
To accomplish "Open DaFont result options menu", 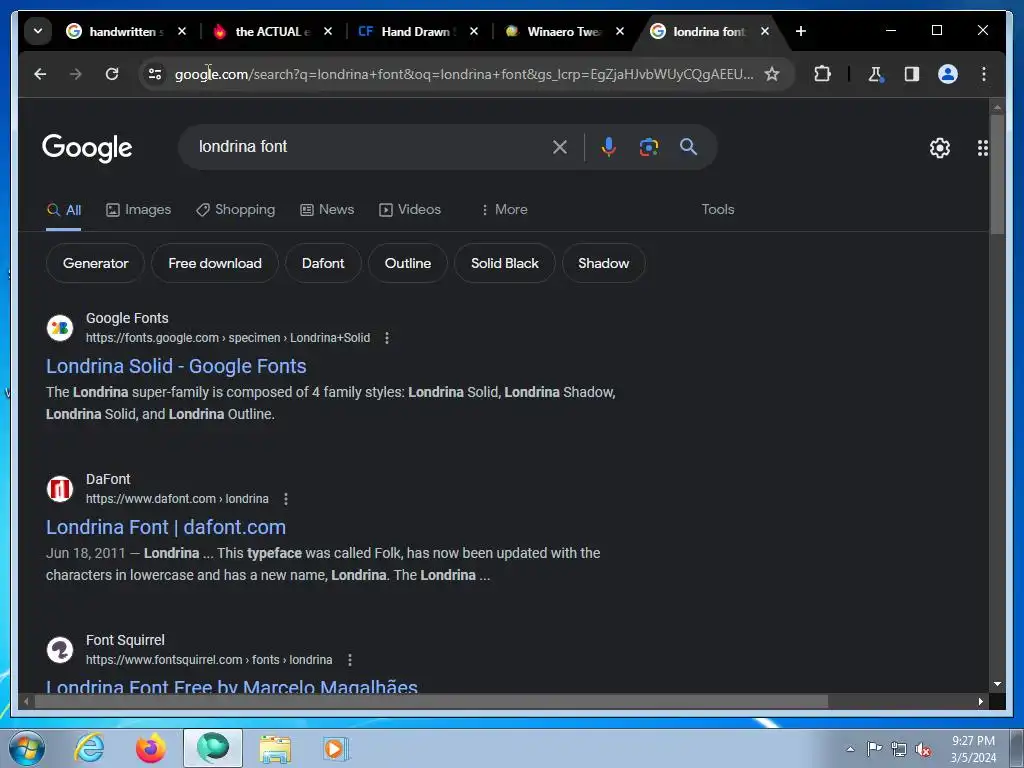I will coord(285,499).
